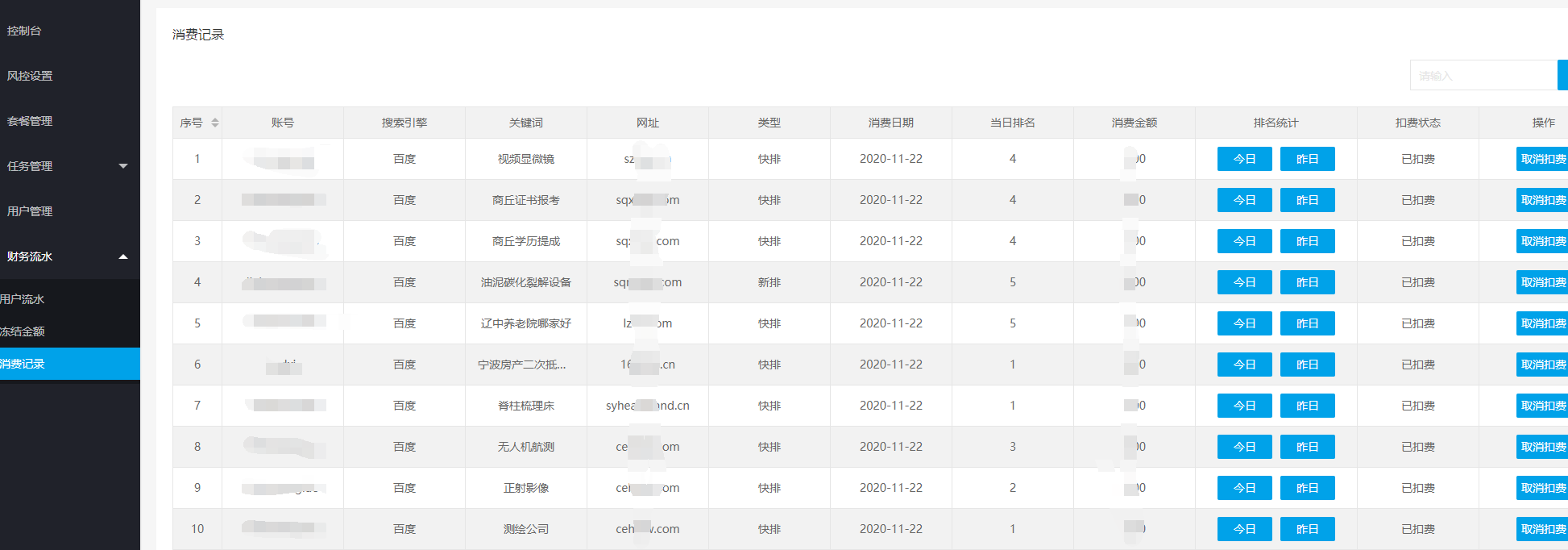Image resolution: width=1568 pixels, height=550 pixels.
Task: Open 用户管理 in the sidebar
Action: pos(30,211)
